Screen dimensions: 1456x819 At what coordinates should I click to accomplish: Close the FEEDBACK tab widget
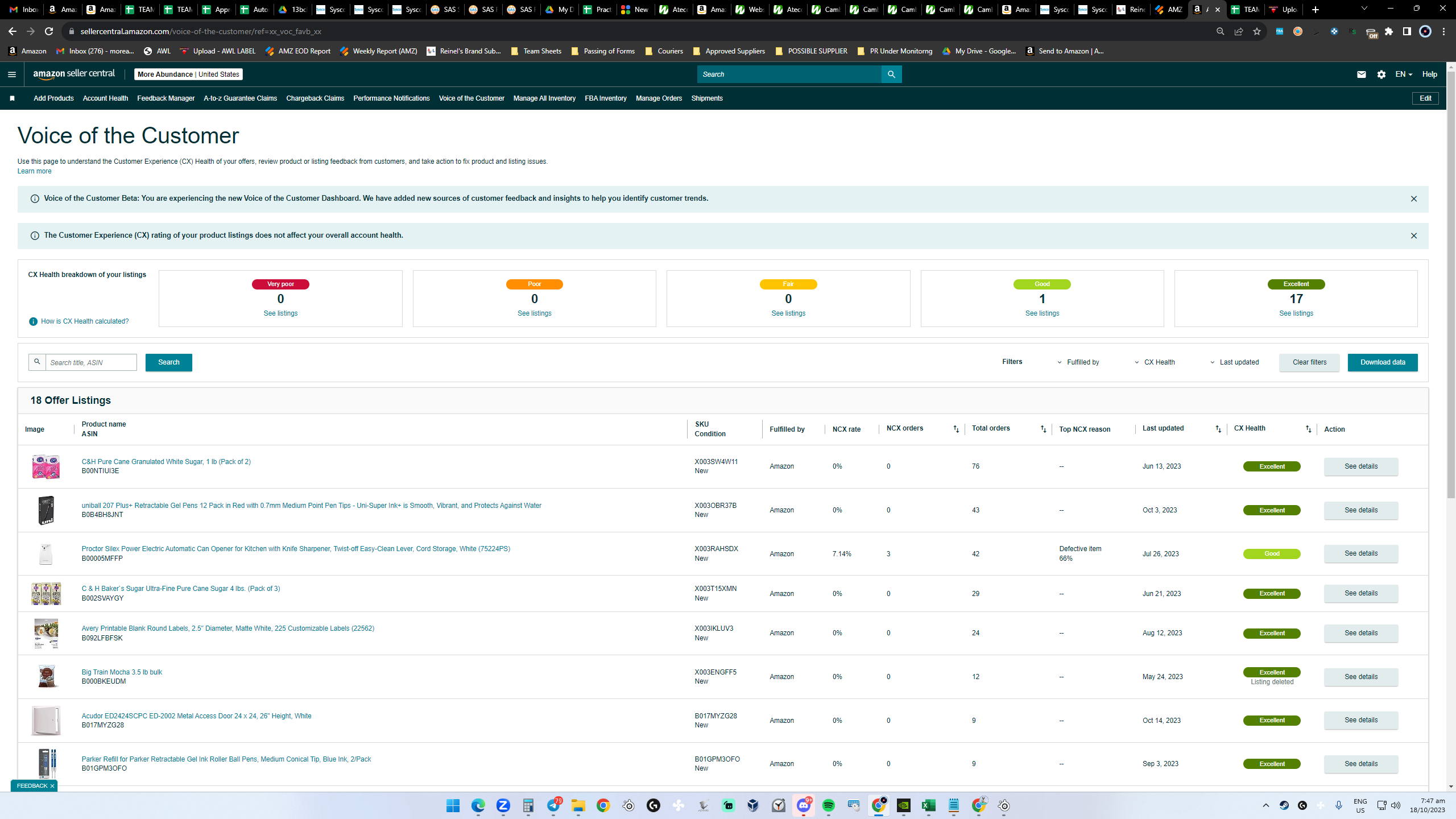(52, 786)
